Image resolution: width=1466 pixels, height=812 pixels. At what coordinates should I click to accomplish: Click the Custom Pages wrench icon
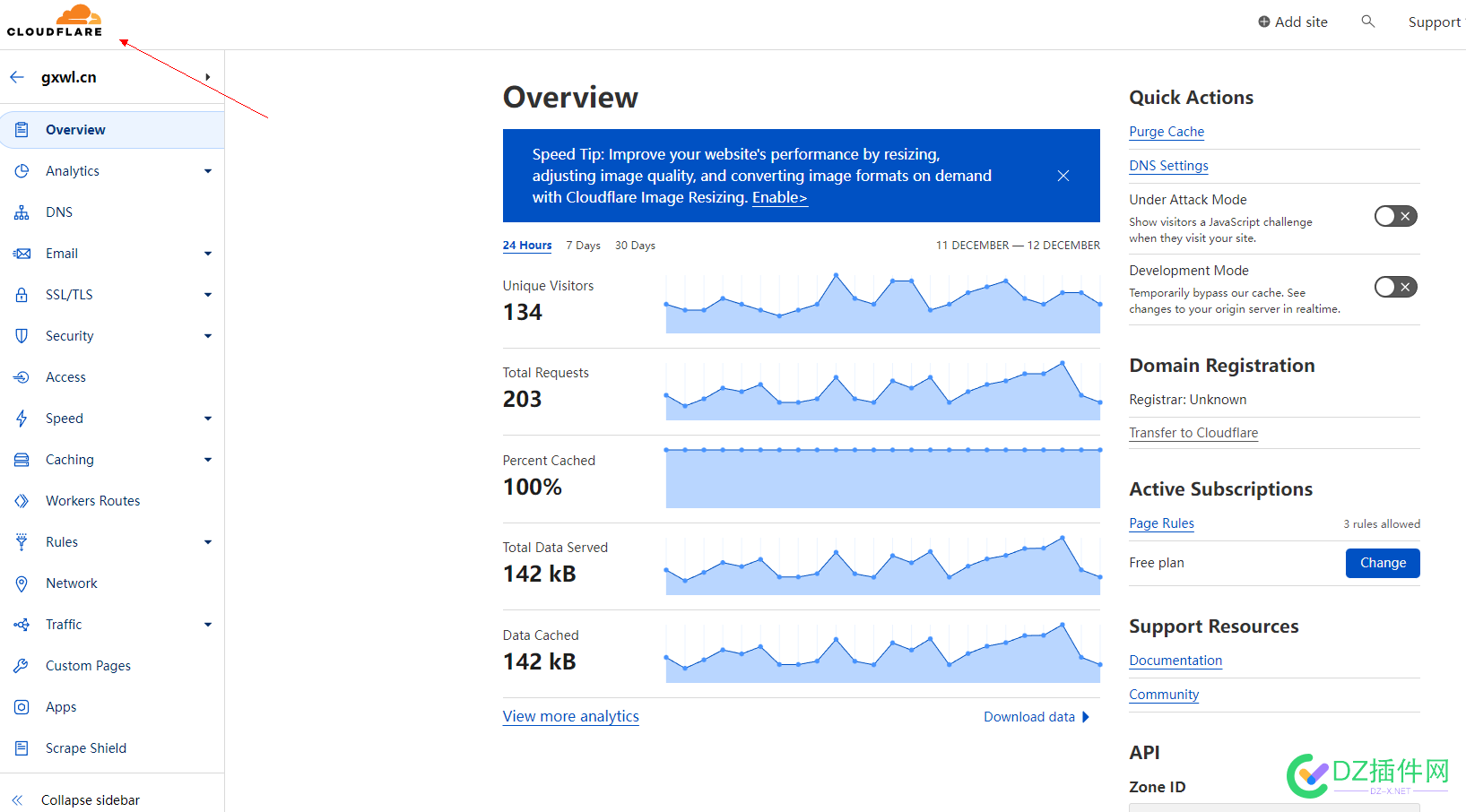pyautogui.click(x=22, y=666)
